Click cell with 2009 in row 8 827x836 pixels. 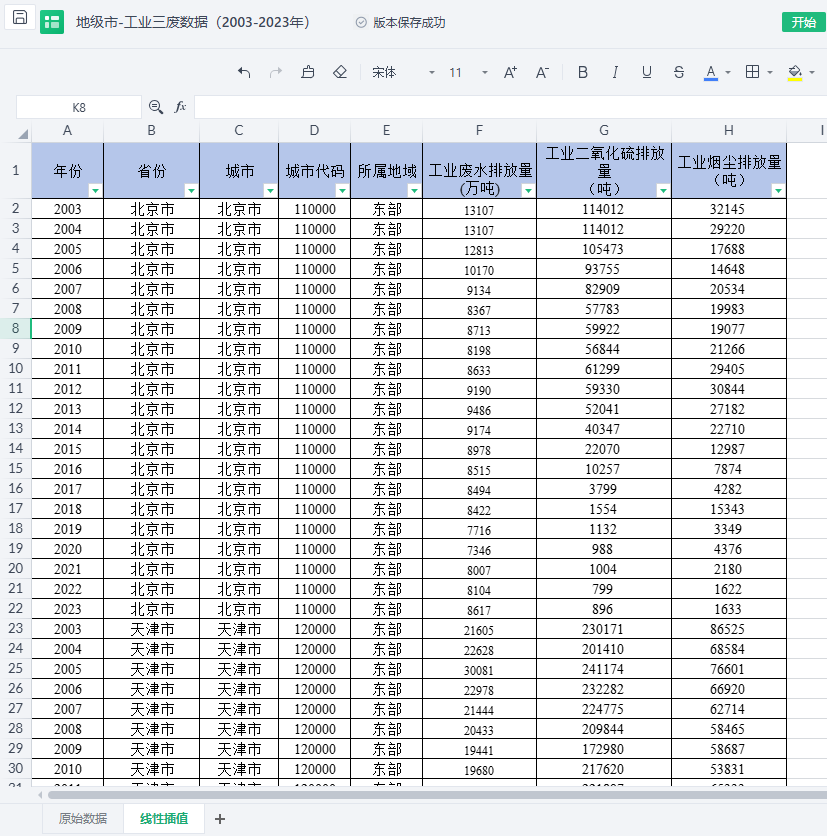pos(67,329)
